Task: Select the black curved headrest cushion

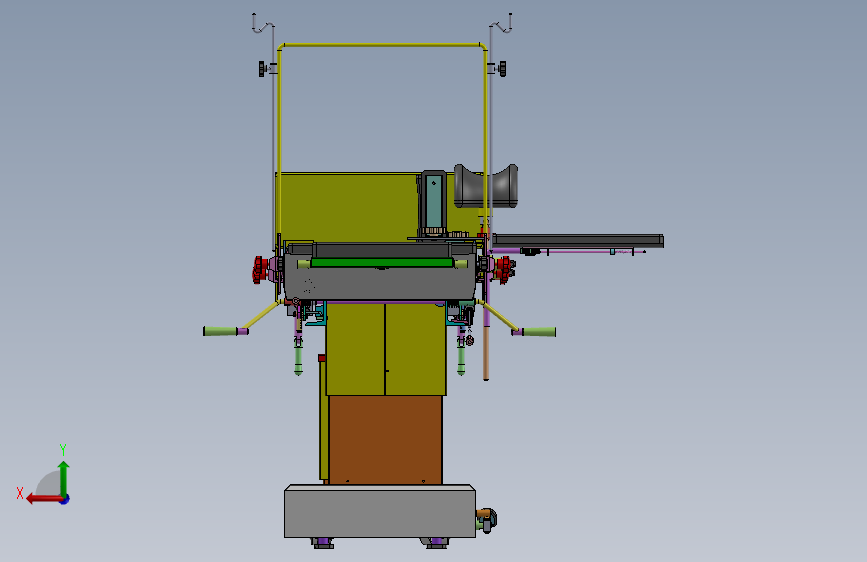Action: [x=486, y=186]
